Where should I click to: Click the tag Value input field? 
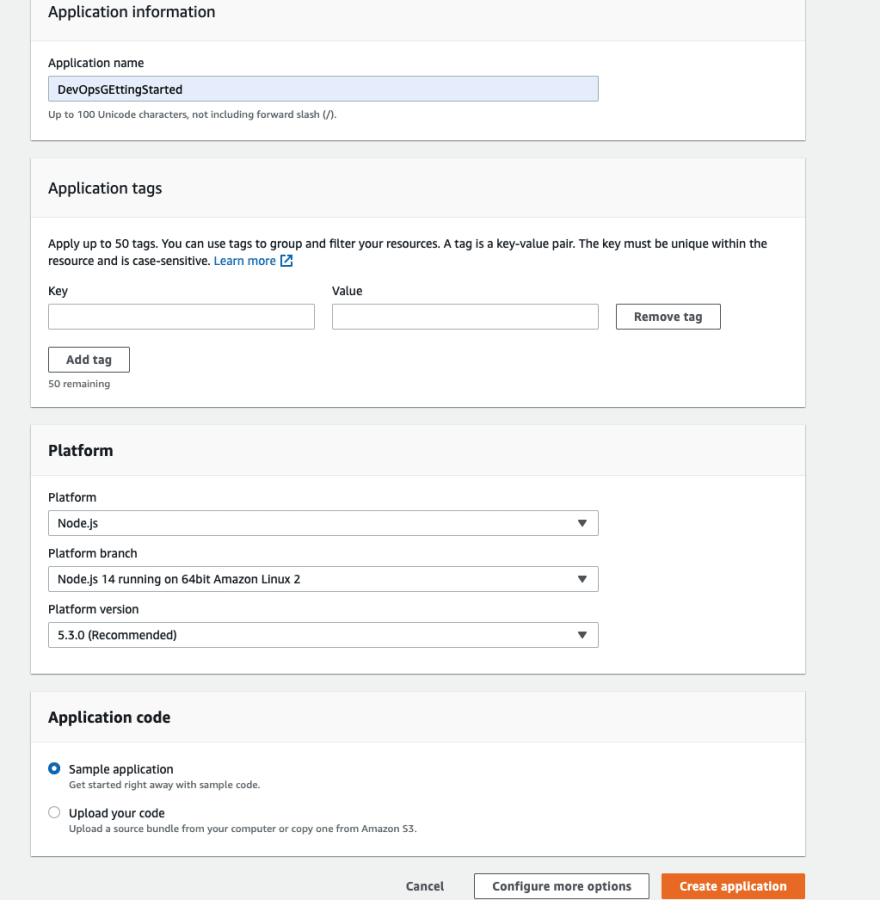(x=465, y=317)
